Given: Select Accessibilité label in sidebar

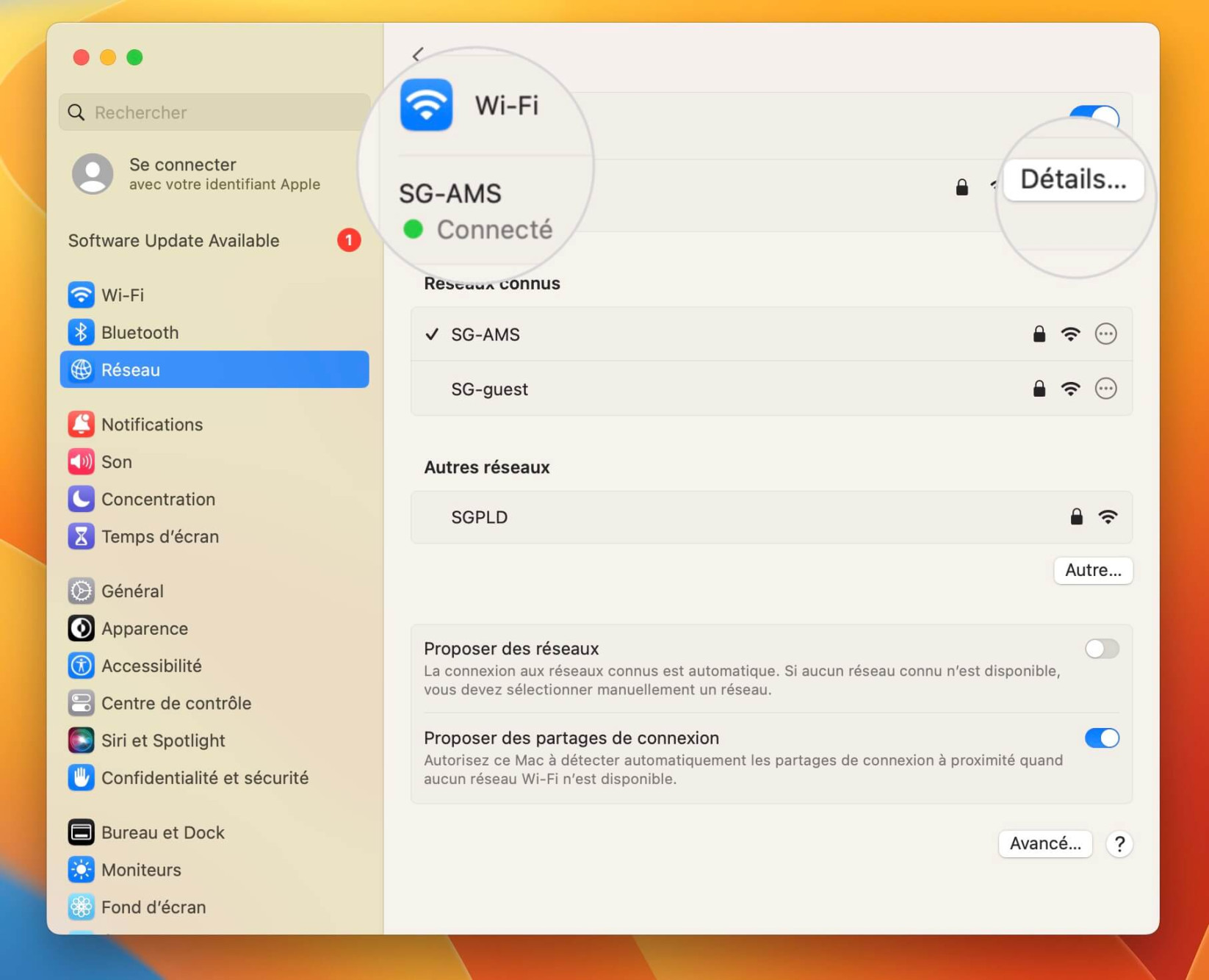Looking at the screenshot, I should coord(151,666).
